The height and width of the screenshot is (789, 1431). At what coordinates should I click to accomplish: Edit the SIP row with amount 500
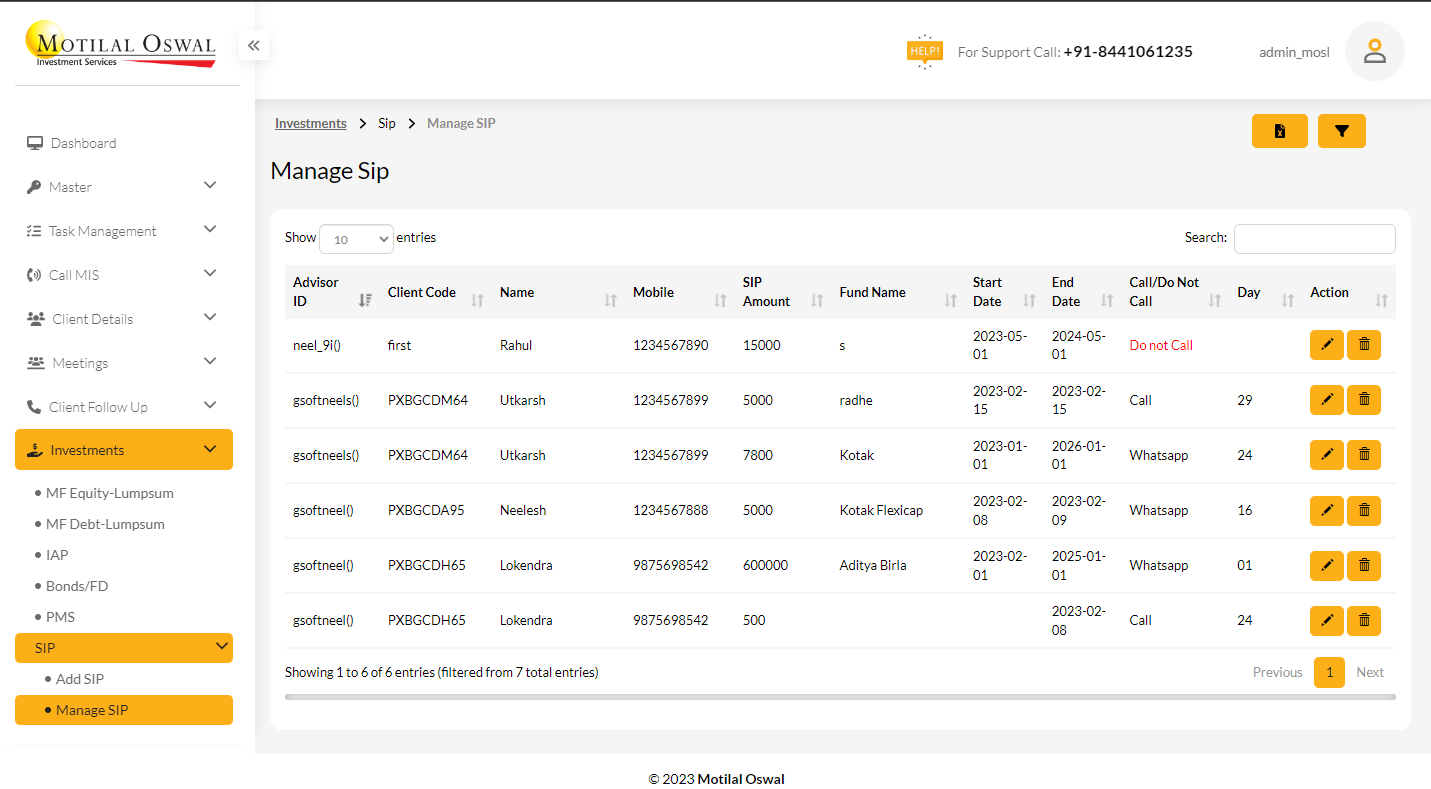click(1326, 620)
